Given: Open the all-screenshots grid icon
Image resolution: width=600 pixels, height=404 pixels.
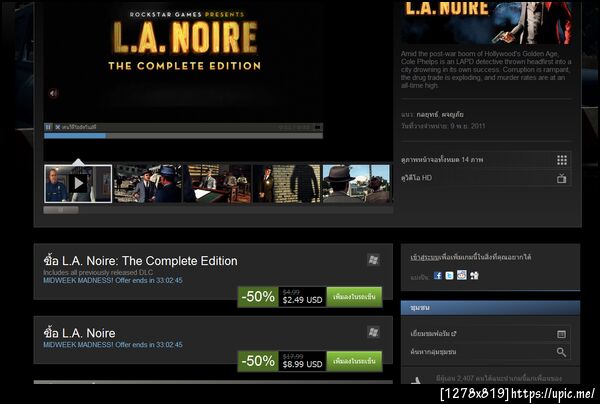Looking at the screenshot, I should click(562, 160).
